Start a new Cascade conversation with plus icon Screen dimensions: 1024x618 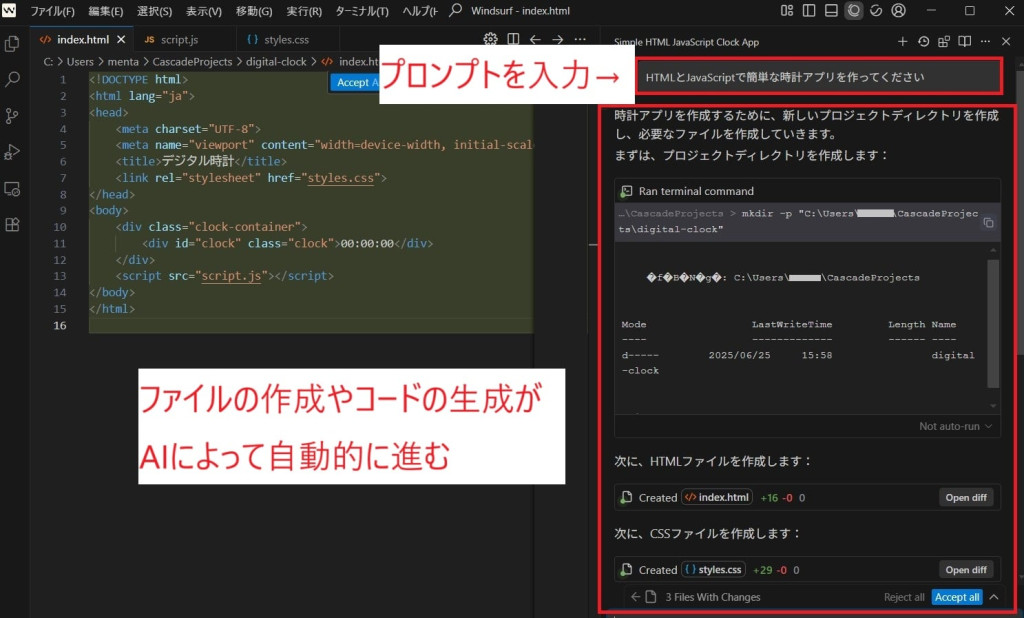(903, 41)
